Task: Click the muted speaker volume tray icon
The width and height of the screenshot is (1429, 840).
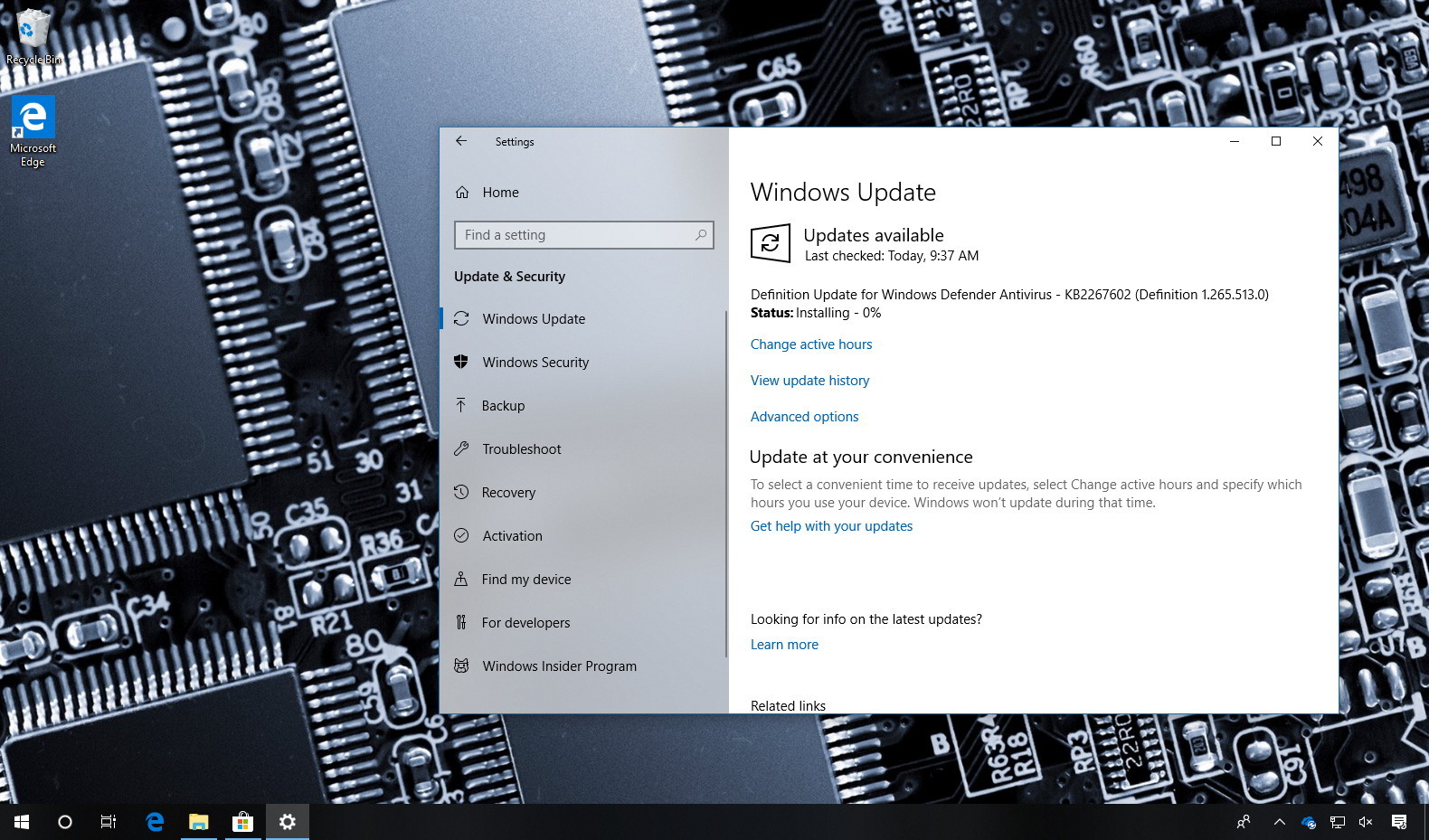Action: [1366, 822]
